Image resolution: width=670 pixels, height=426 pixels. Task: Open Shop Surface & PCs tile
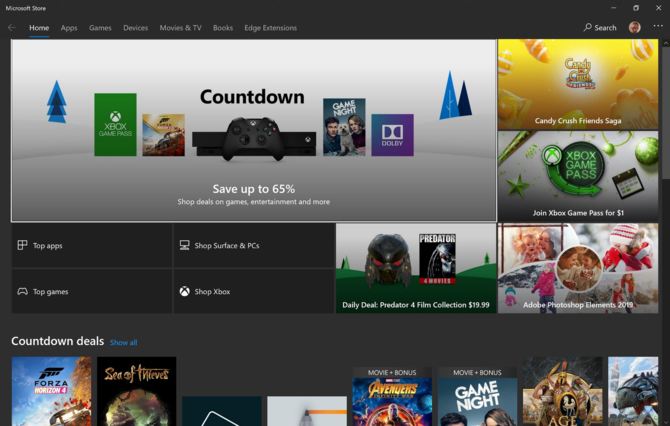[x=254, y=245]
